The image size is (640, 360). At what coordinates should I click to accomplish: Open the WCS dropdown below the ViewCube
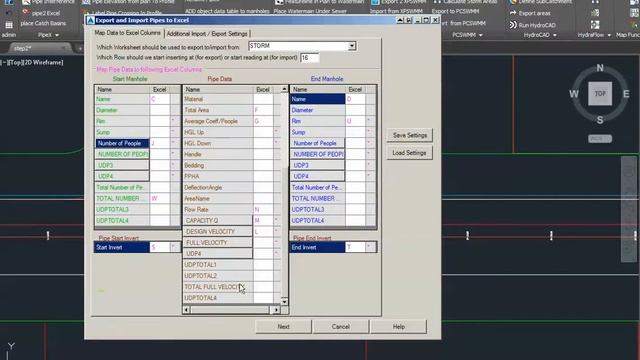click(600, 139)
